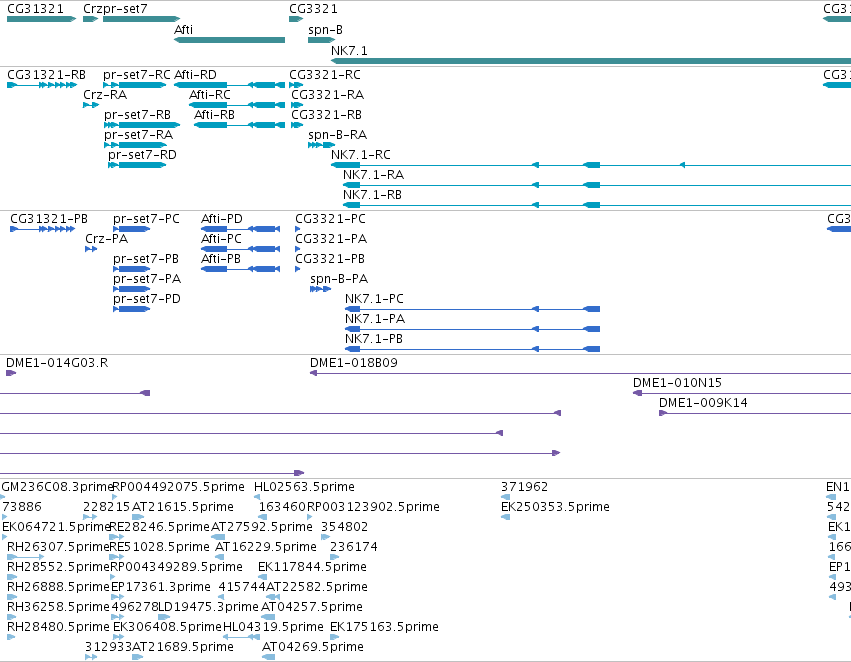Click the CG31321-PB protein label

49,219
